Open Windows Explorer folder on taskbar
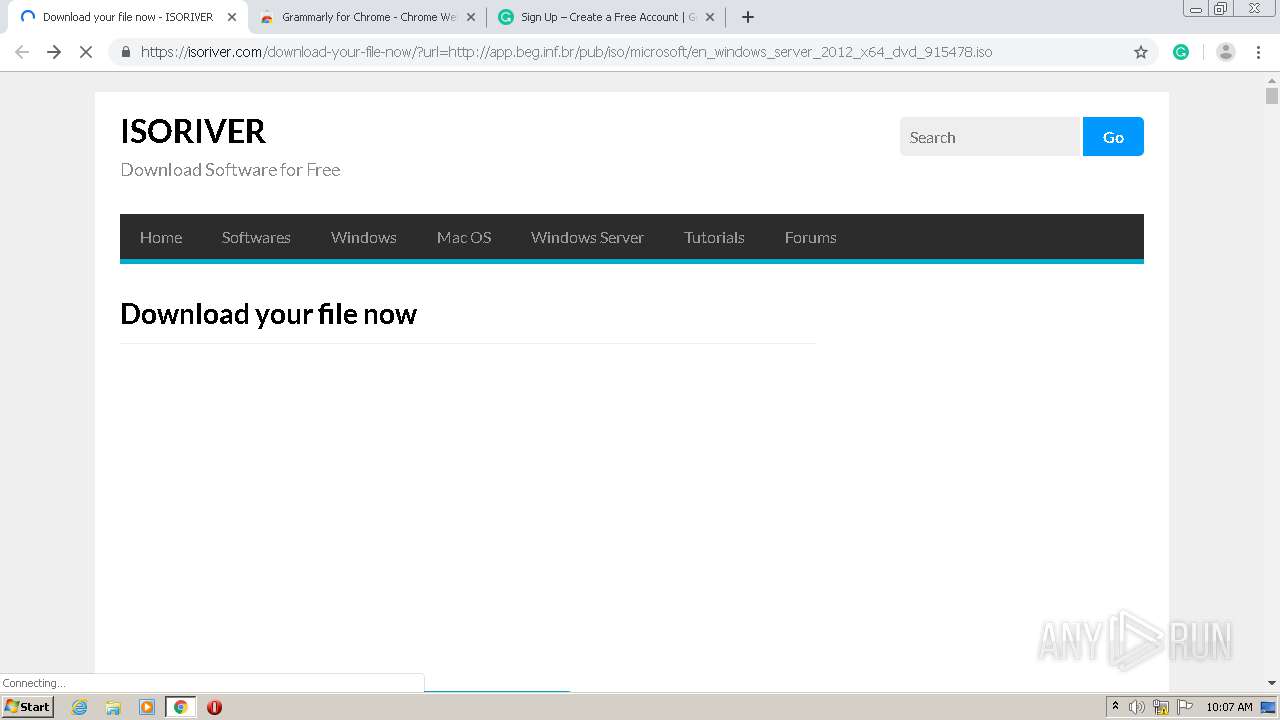Viewport: 1280px width, 720px height. pyautogui.click(x=113, y=707)
